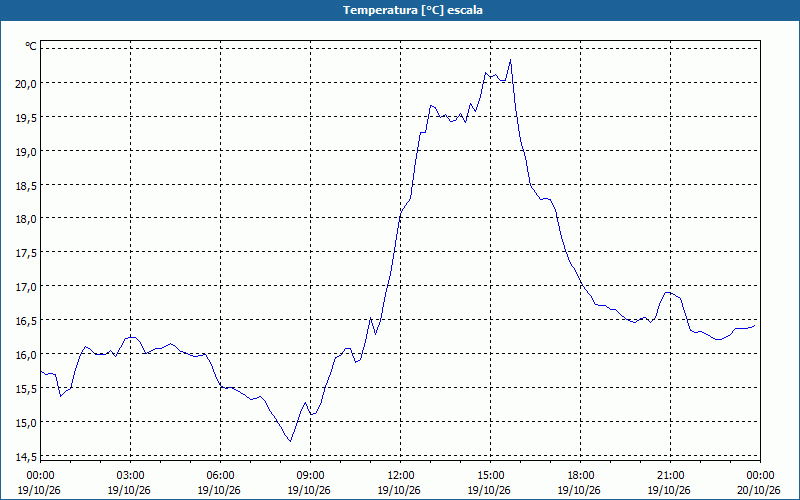
Task: Click the chart title 'Temperatura [°C] escala'
Action: tap(413, 10)
